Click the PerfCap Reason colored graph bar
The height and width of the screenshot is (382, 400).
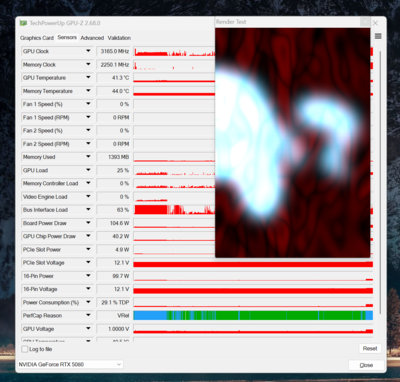tap(253, 315)
